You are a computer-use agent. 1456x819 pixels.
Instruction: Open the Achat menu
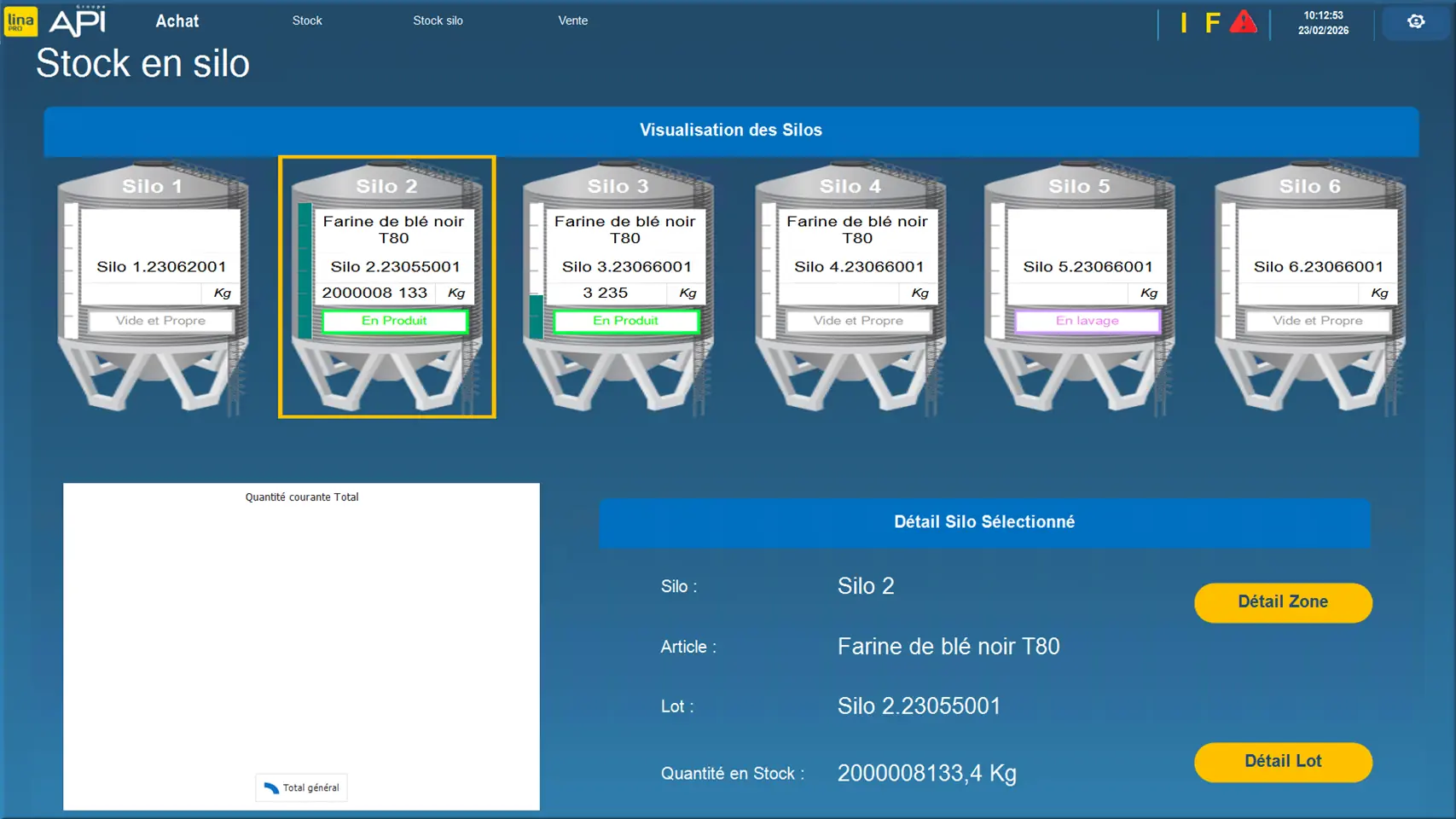coord(177,21)
